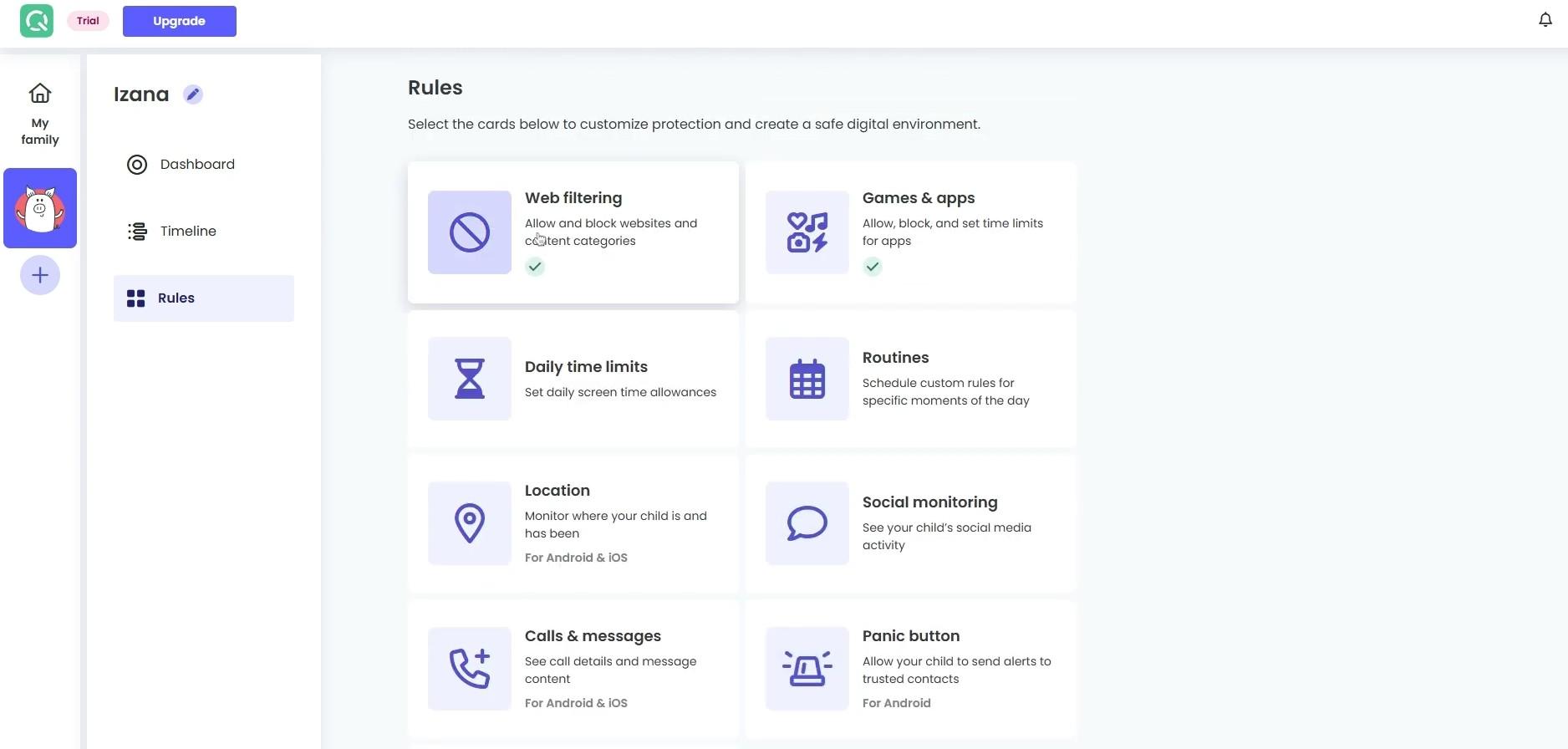Open Calls & messages card title

(x=593, y=636)
